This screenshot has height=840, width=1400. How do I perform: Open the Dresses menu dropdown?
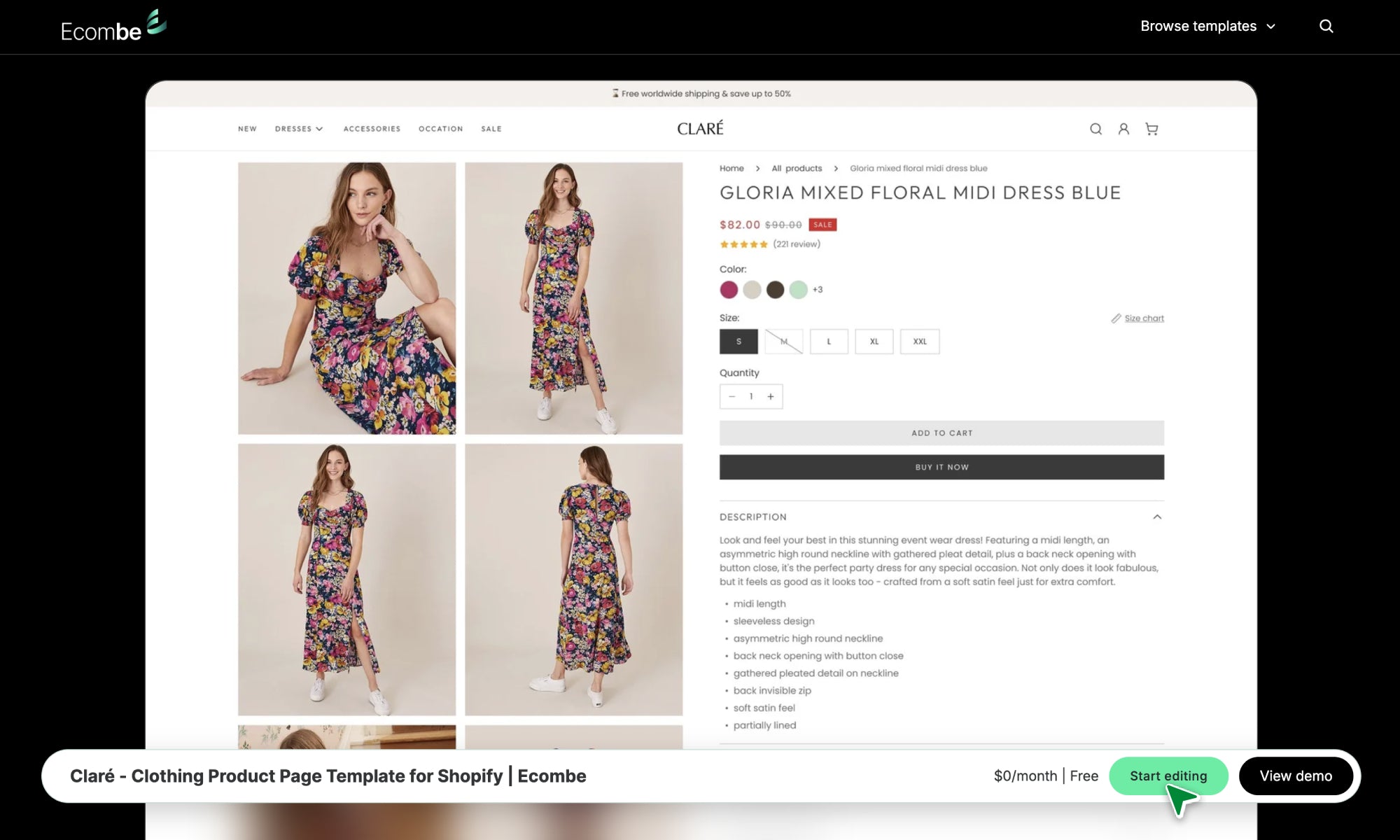[x=299, y=129]
